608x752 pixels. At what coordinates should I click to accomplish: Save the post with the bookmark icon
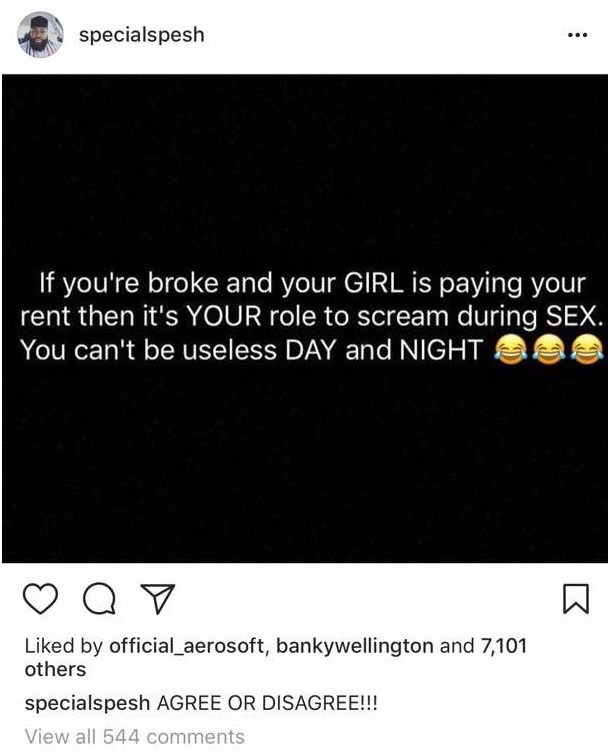pos(575,599)
